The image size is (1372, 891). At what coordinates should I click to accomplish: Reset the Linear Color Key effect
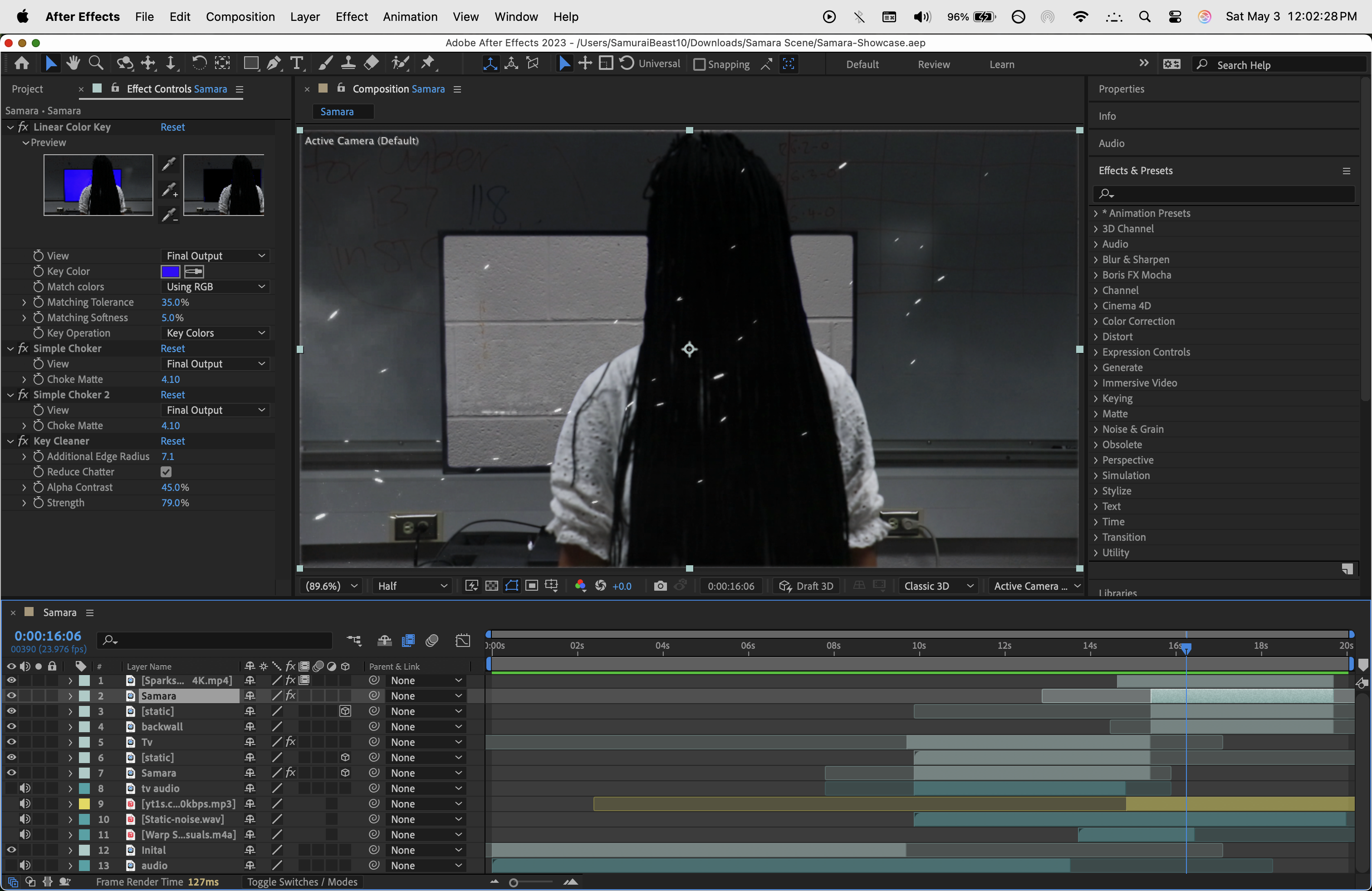[172, 127]
